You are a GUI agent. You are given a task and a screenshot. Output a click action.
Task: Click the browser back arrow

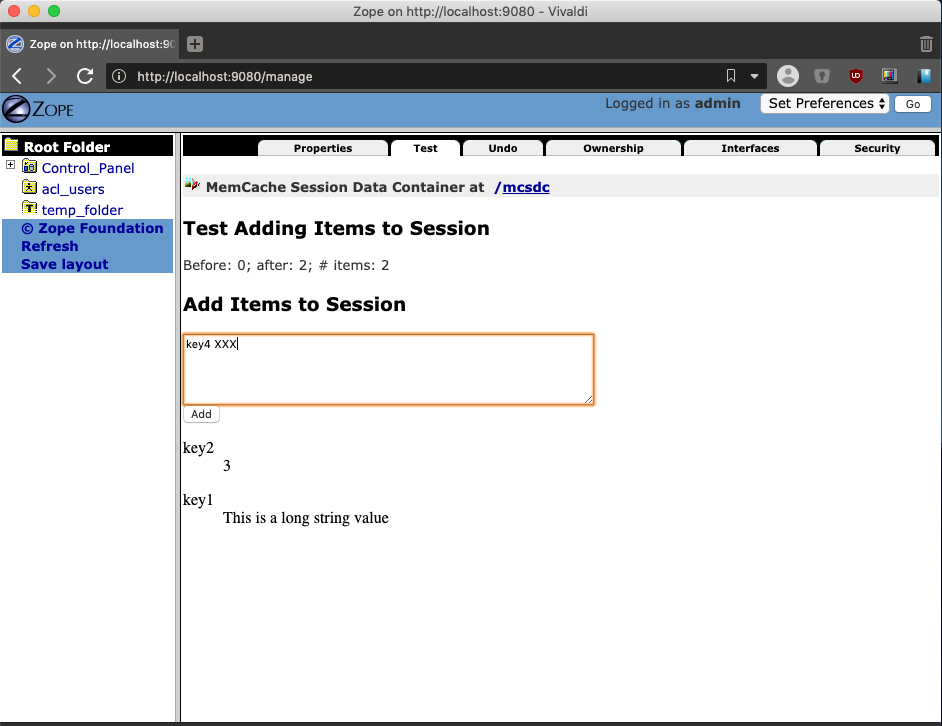[x=17, y=76]
